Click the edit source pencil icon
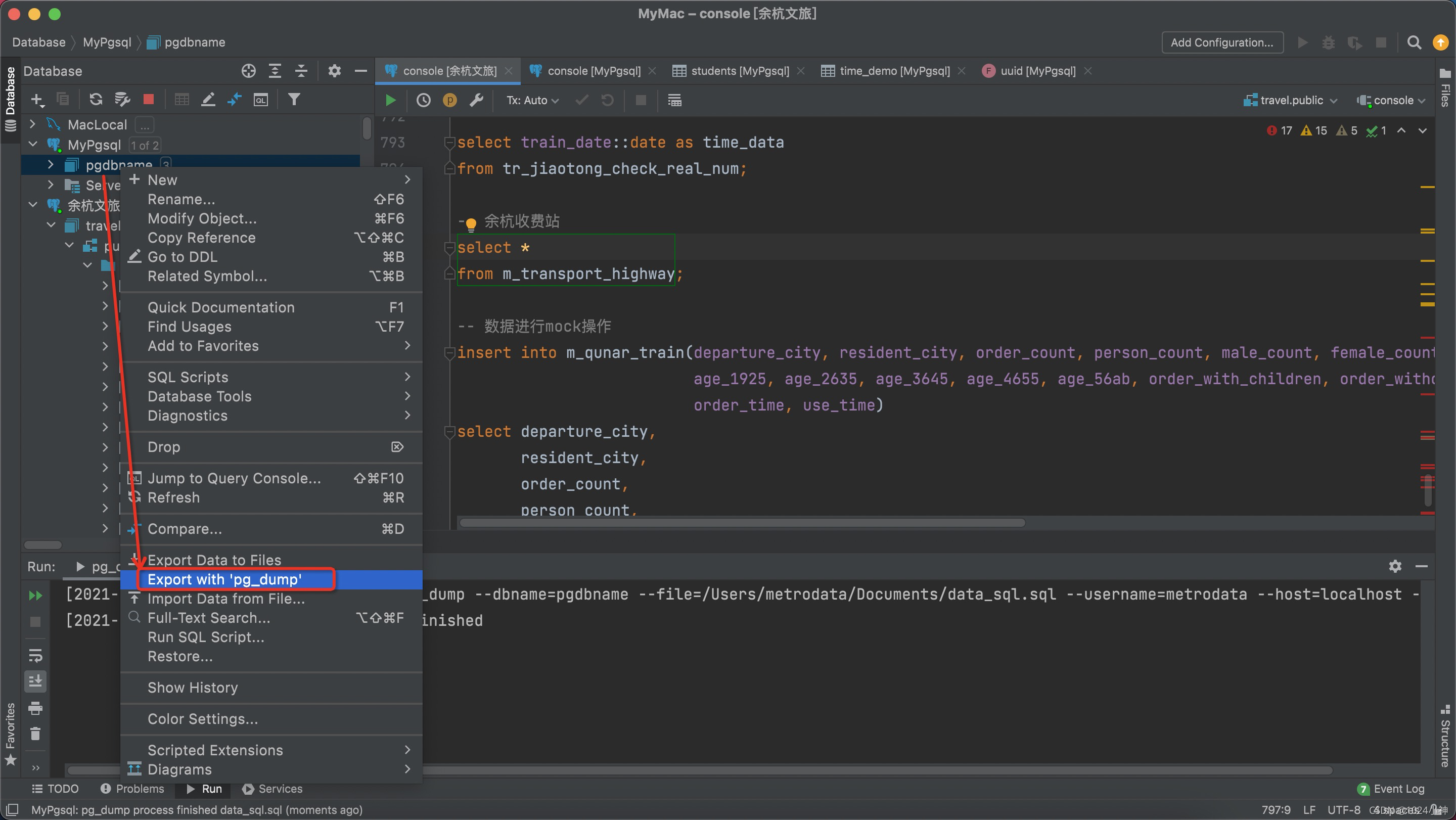This screenshot has width=1456, height=820. coord(208,100)
